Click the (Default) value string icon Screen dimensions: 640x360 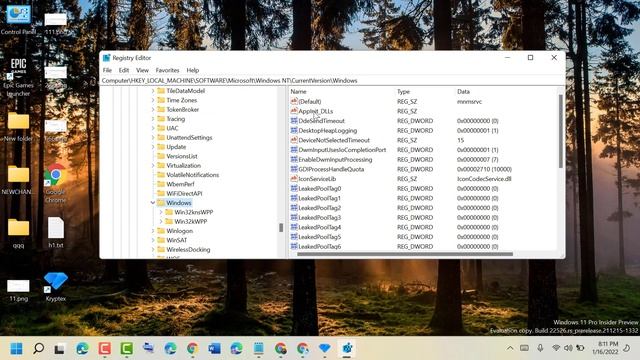(294, 101)
